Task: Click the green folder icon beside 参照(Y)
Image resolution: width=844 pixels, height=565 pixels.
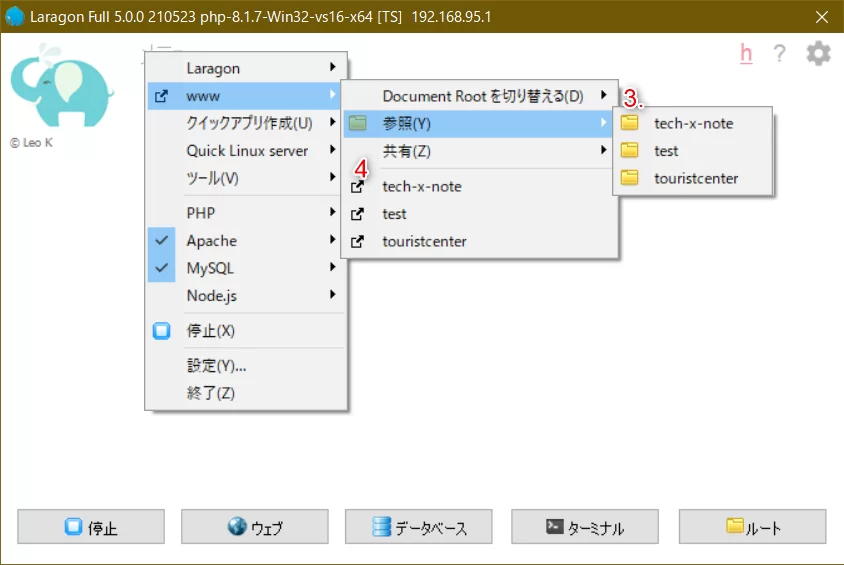Action: (x=357, y=123)
